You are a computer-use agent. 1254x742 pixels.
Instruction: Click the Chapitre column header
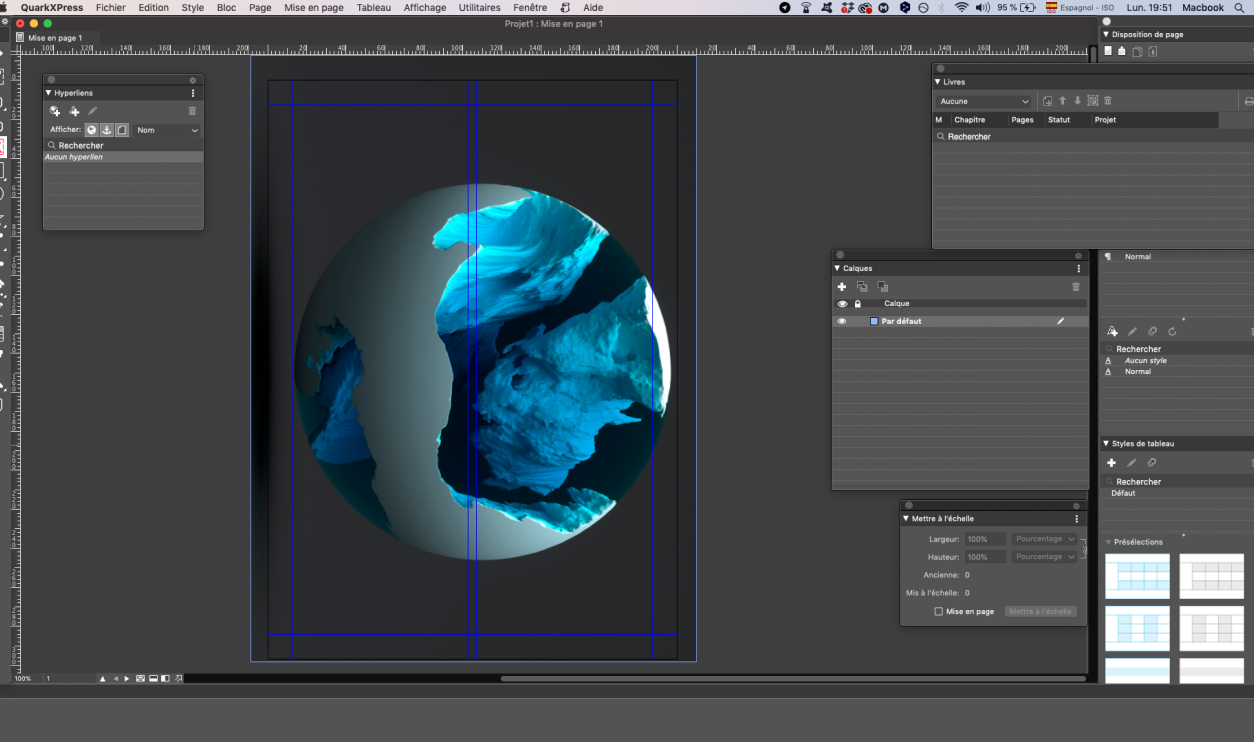969,120
